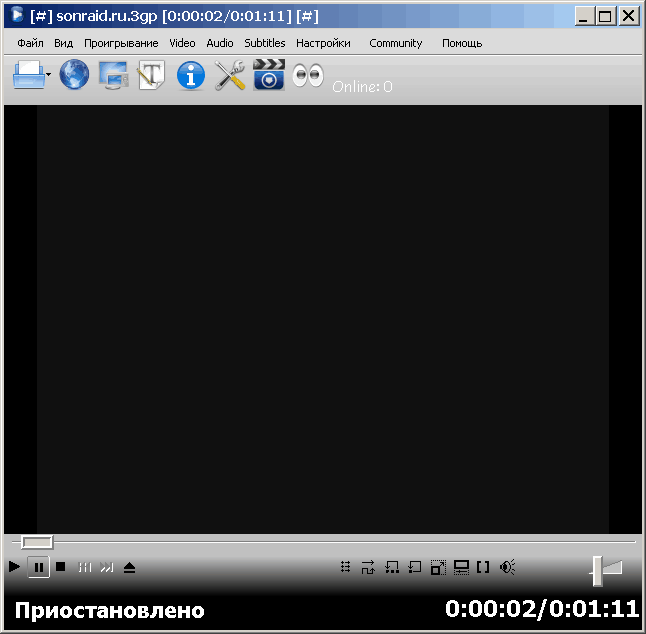Viewport: 646px width, 634px height.
Task: Open the Вид menu
Action: (63, 43)
